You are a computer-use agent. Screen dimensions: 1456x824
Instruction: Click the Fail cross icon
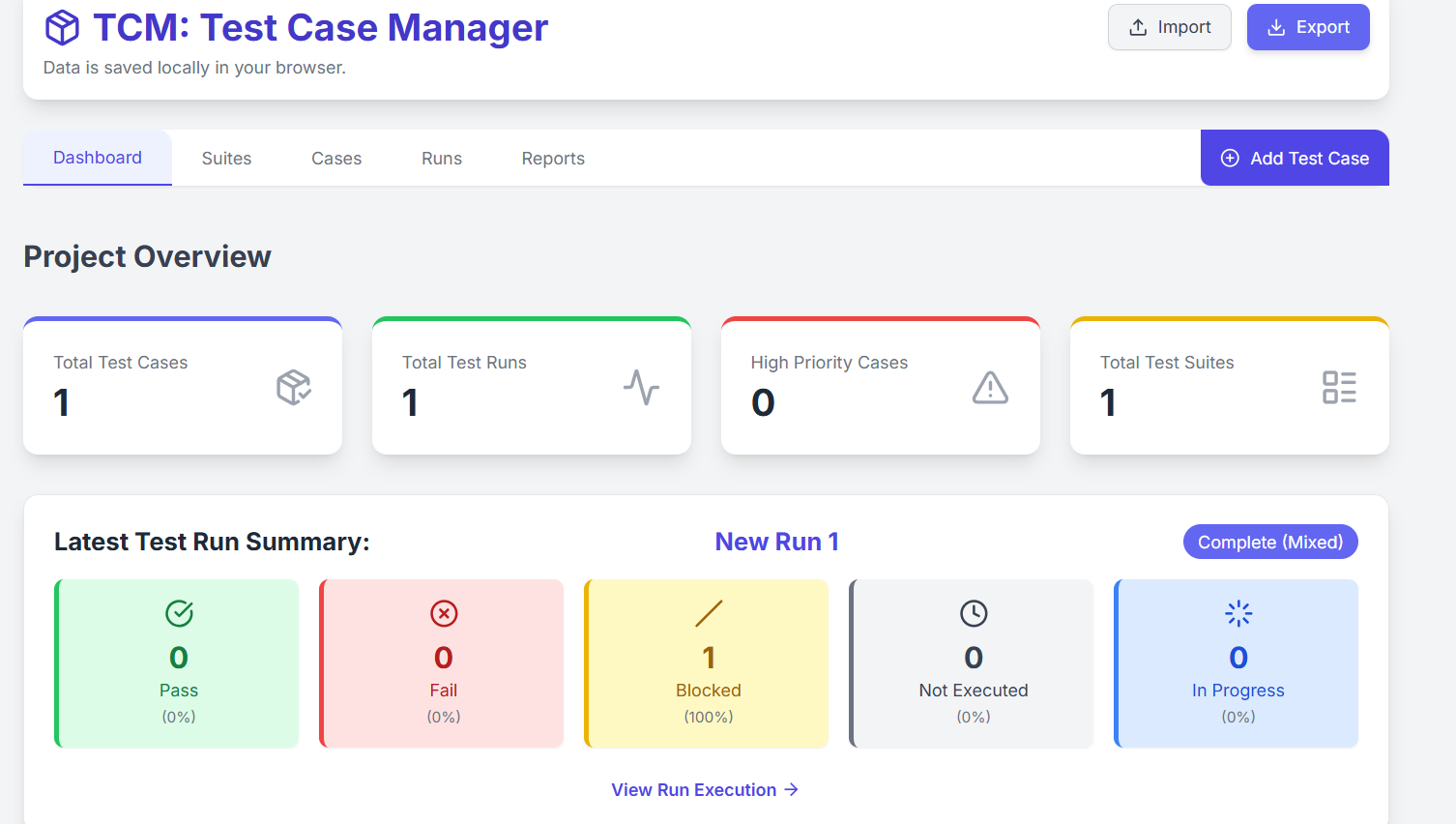[443, 613]
